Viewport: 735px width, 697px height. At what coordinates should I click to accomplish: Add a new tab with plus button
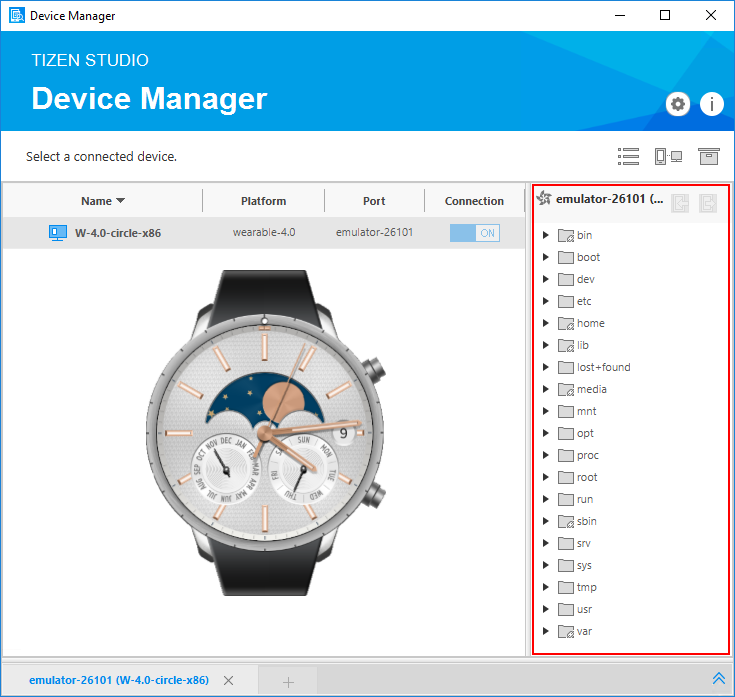tap(288, 681)
